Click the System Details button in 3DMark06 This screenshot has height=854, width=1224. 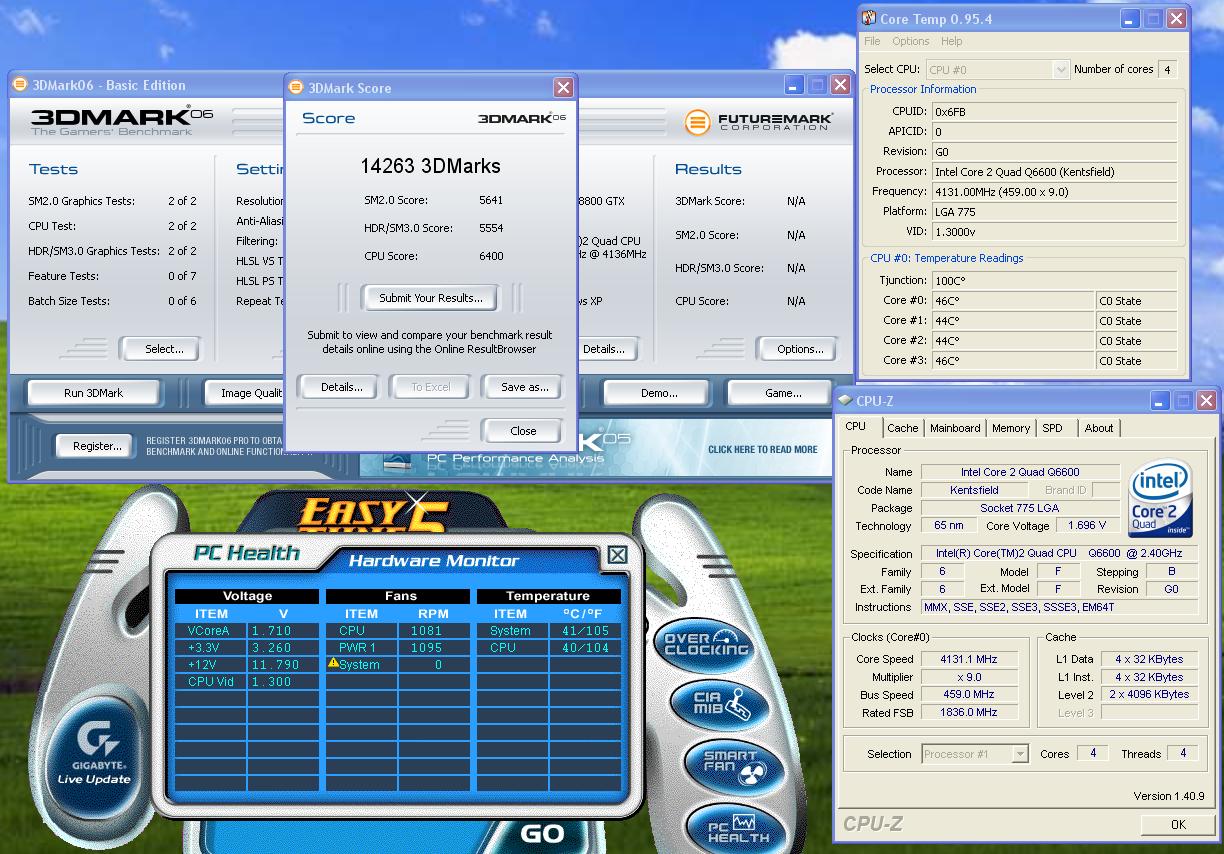(606, 349)
